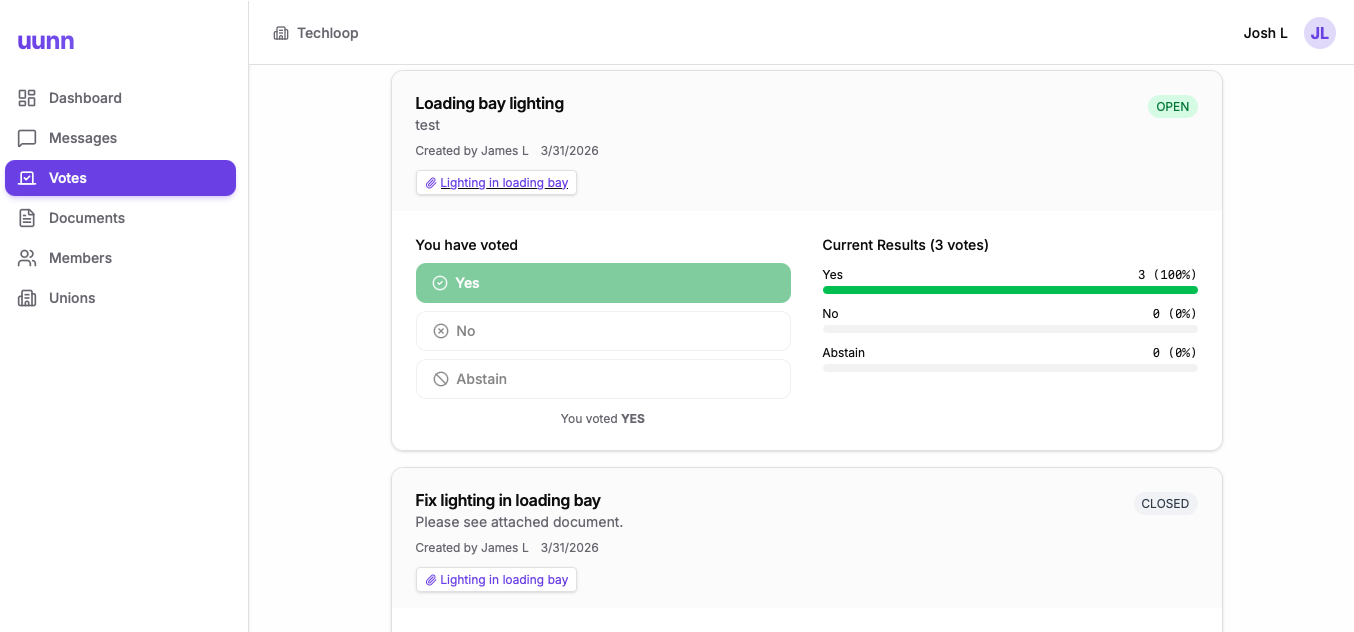This screenshot has height=632, width=1354.
Task: Select the No vote option
Action: tap(603, 331)
